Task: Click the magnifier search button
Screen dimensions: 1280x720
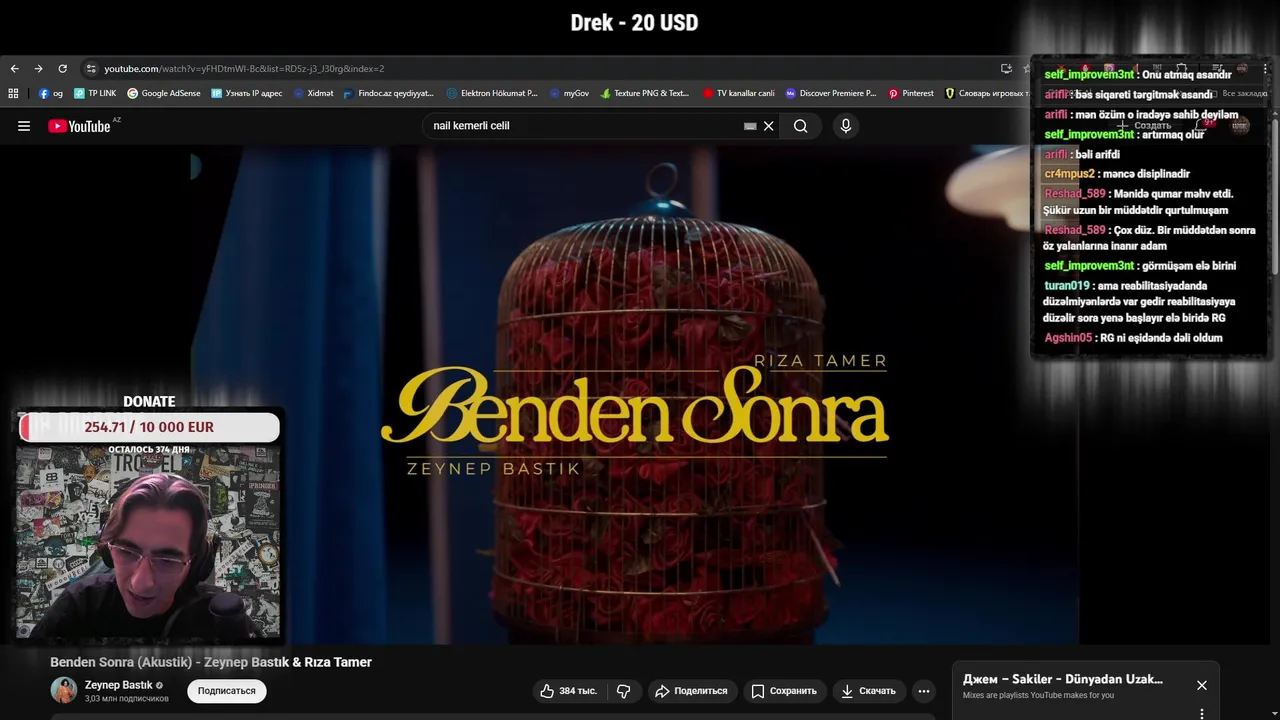Action: tap(801, 126)
